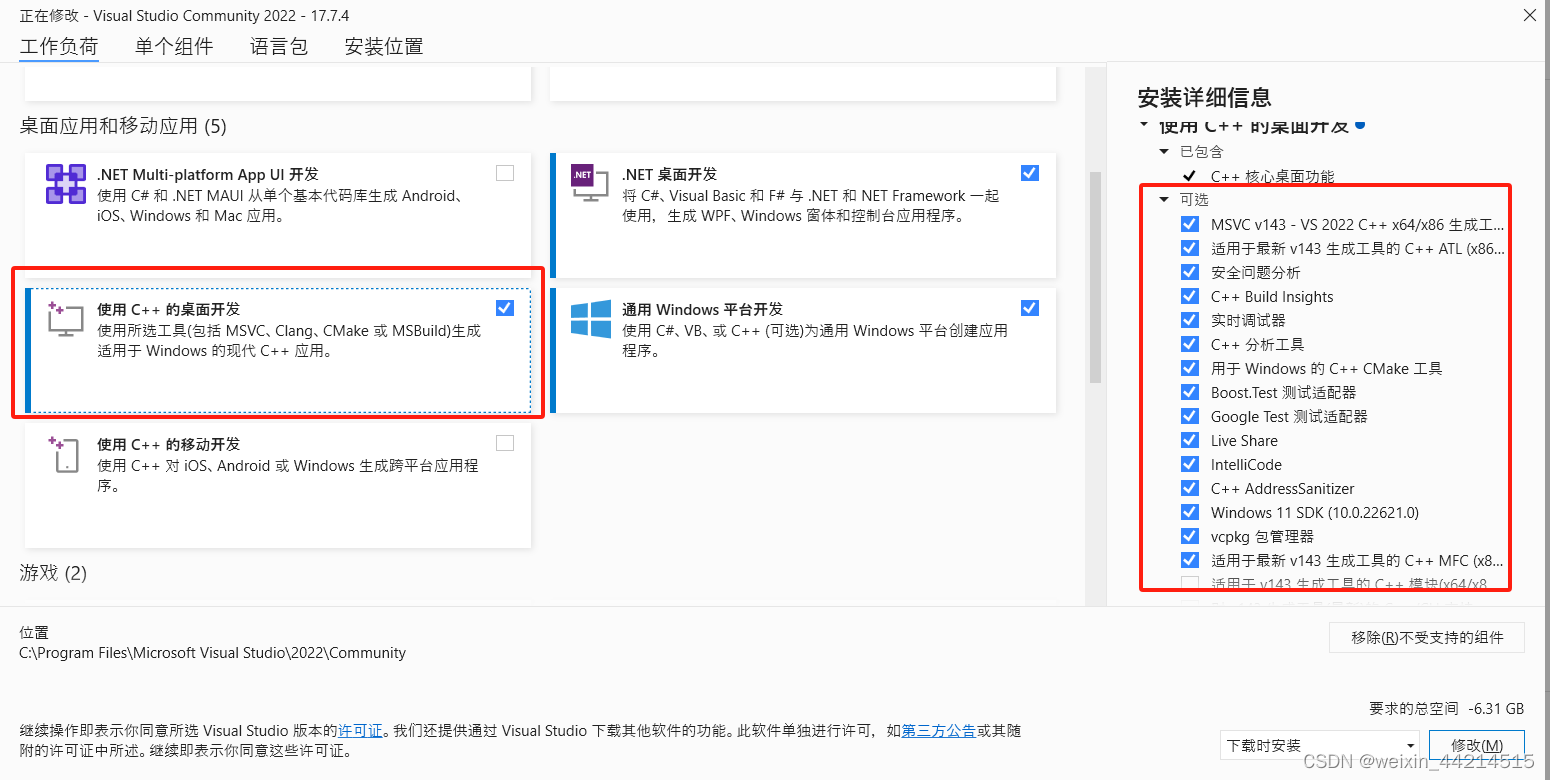
Task: Uncheck the 通用 Windows 平台开发 workload checkbox
Action: tap(1030, 308)
